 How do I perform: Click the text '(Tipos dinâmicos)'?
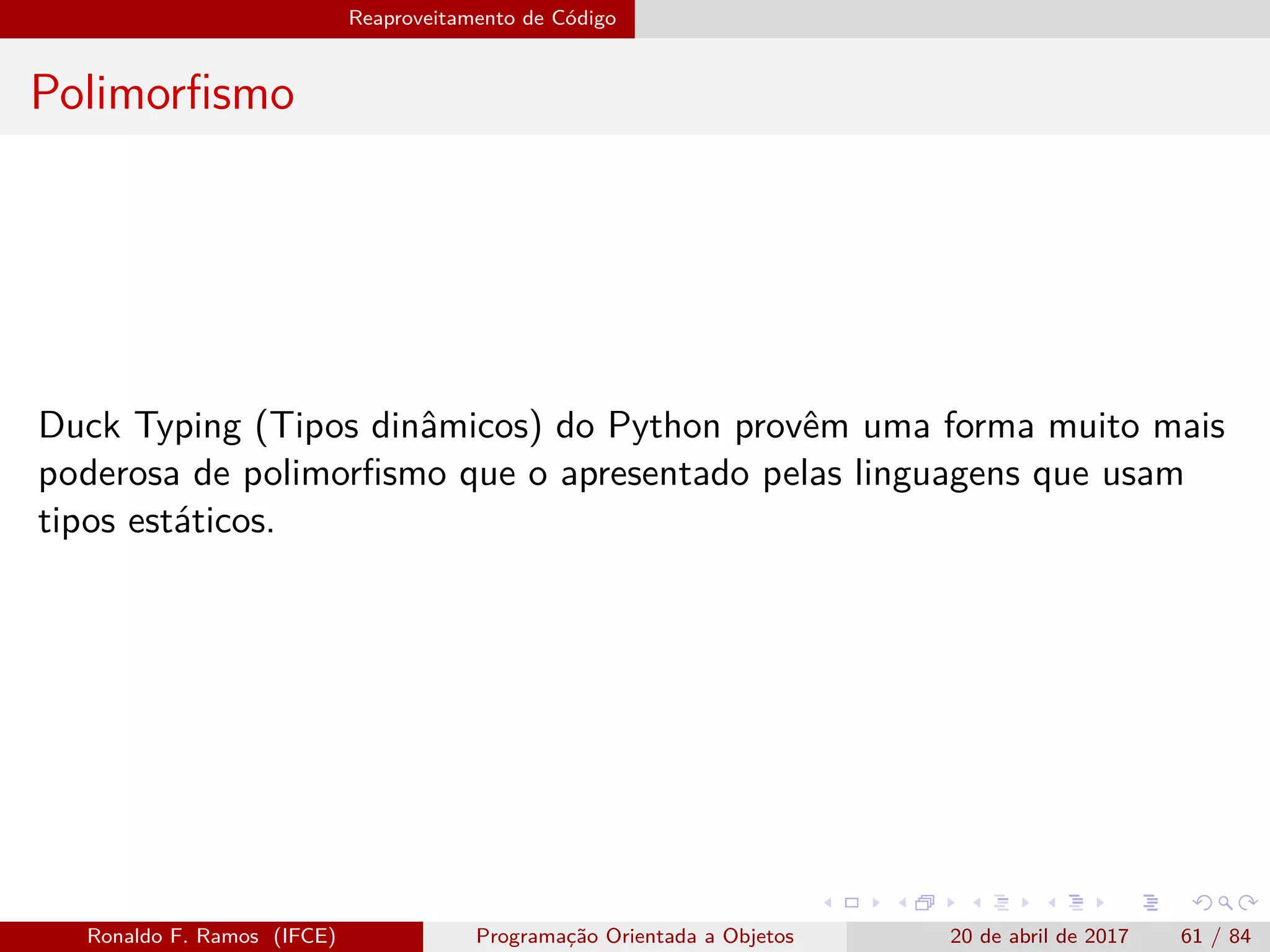tap(399, 426)
